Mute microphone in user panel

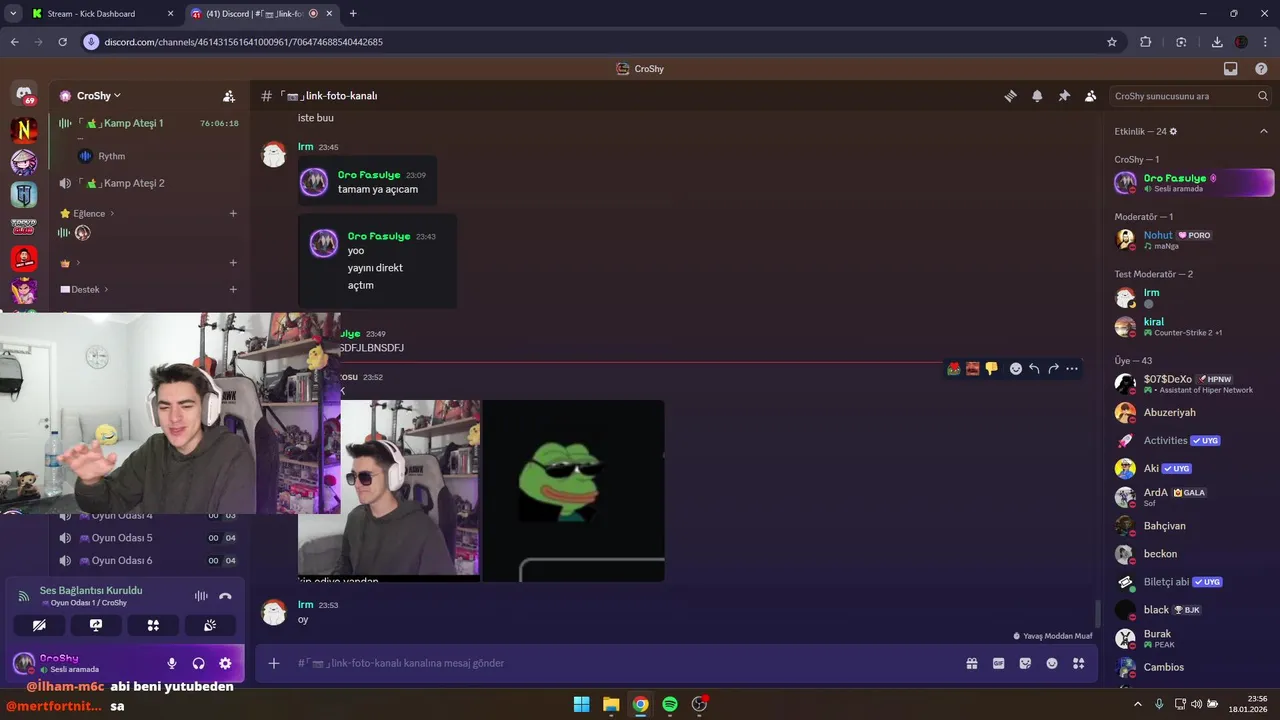[172, 663]
